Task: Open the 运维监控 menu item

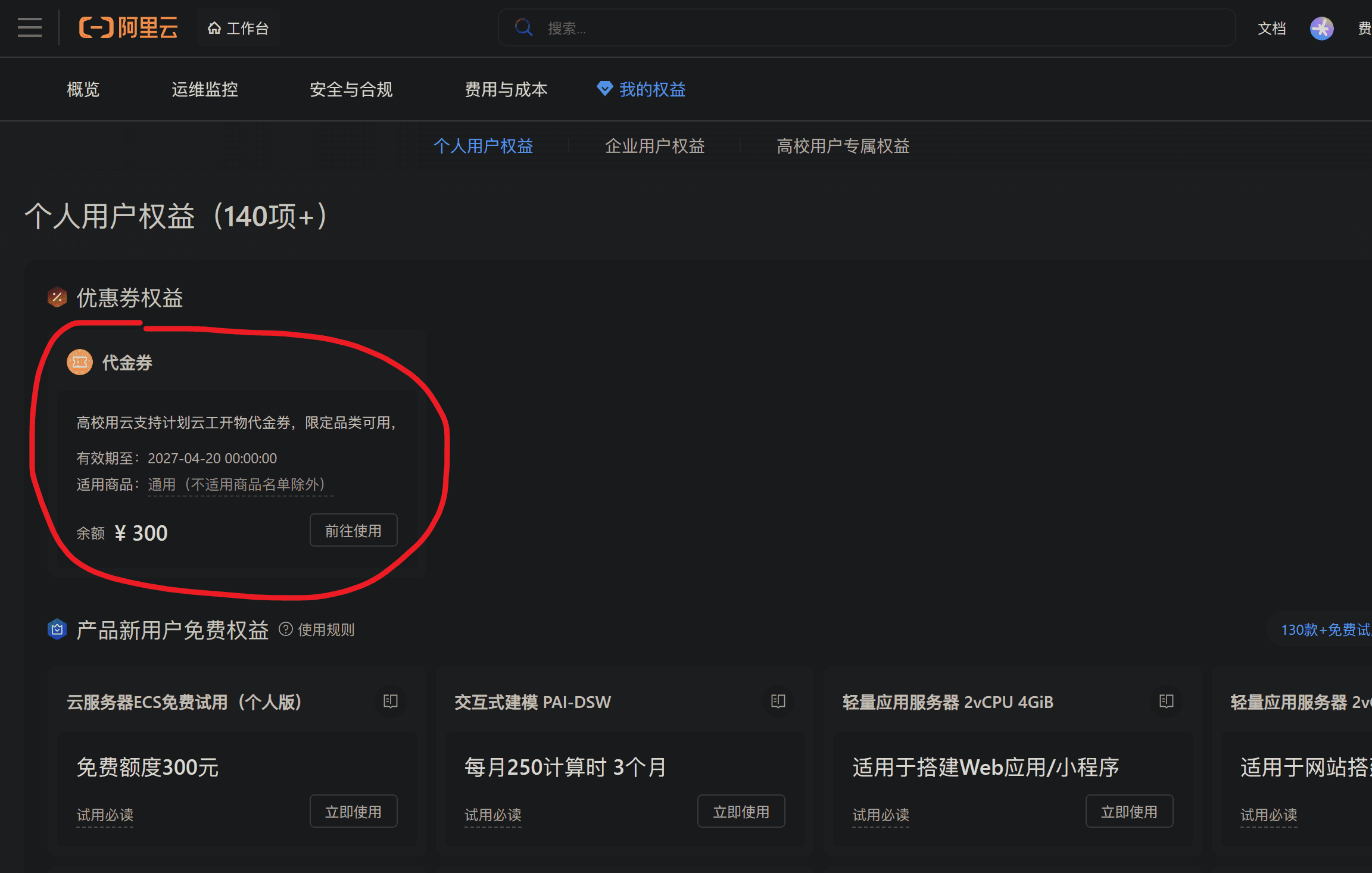Action: (x=205, y=89)
